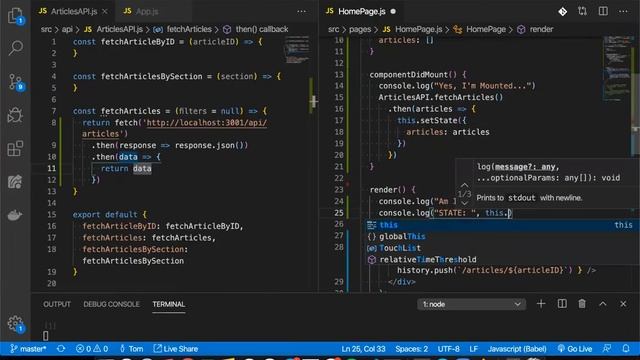Close the terminal panel
Viewport: 640px width, 360px height.
tap(623, 304)
